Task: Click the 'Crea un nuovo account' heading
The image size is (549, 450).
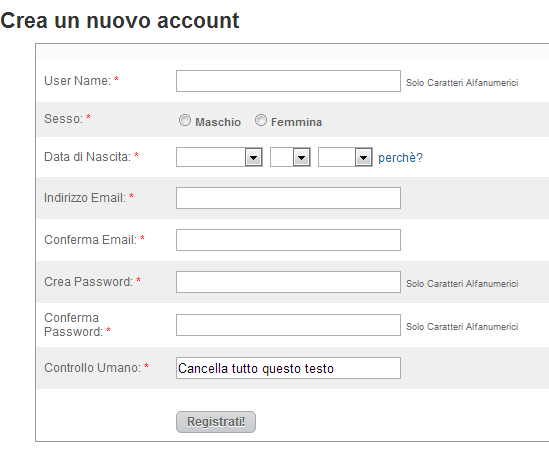Action: [120, 20]
